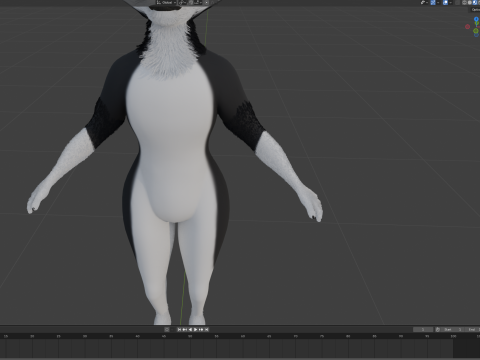Toggle proportional editing in viewport header
Screen dimensions: 480x360
(x=206, y=2)
